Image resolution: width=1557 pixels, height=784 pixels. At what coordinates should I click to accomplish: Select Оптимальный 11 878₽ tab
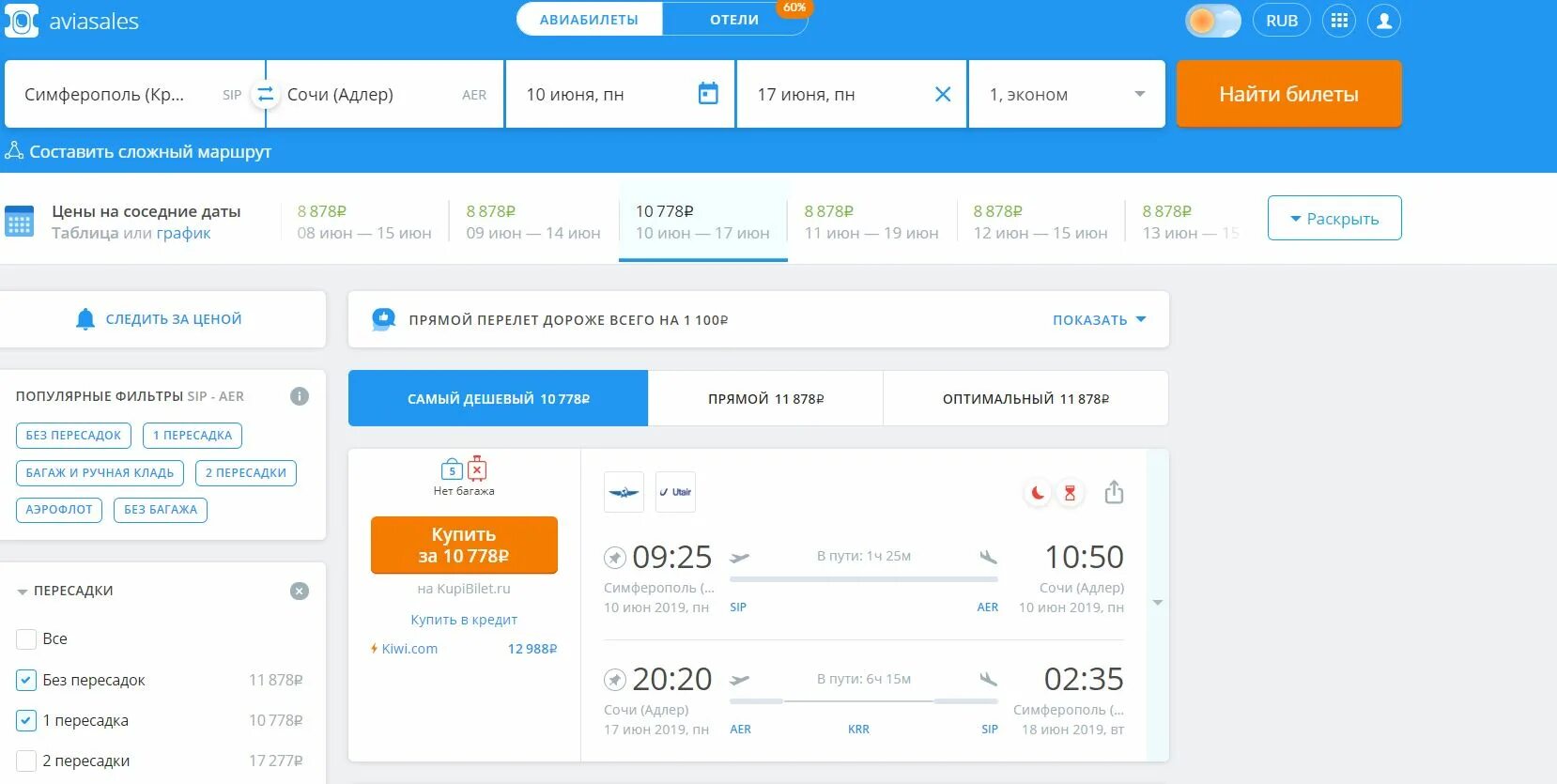click(1025, 399)
